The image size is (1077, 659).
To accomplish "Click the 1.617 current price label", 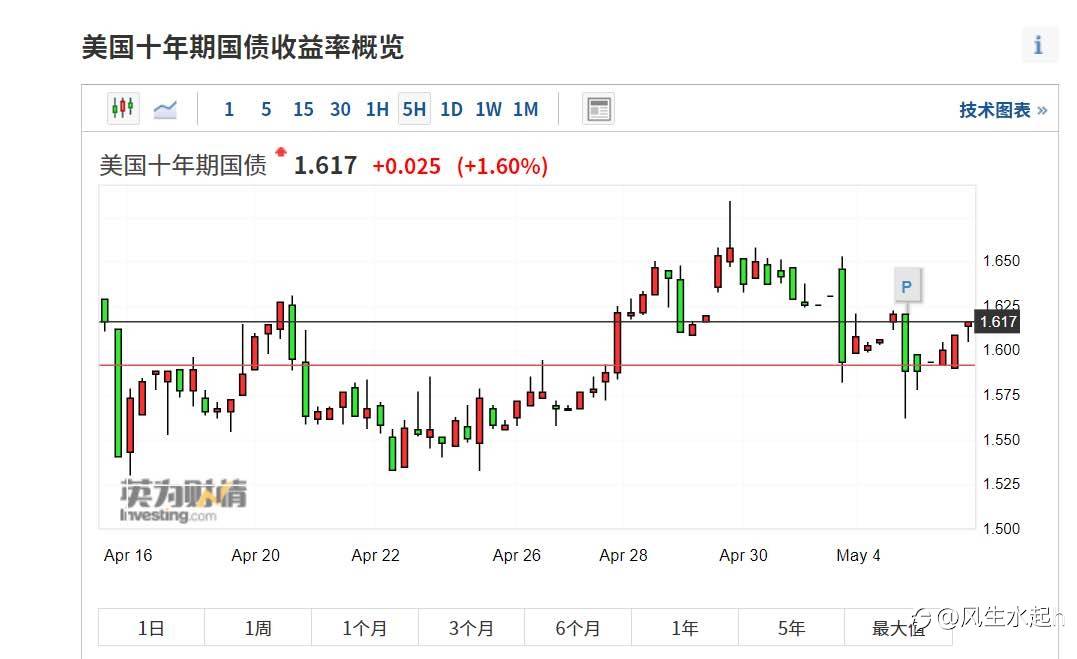I will [x=998, y=321].
